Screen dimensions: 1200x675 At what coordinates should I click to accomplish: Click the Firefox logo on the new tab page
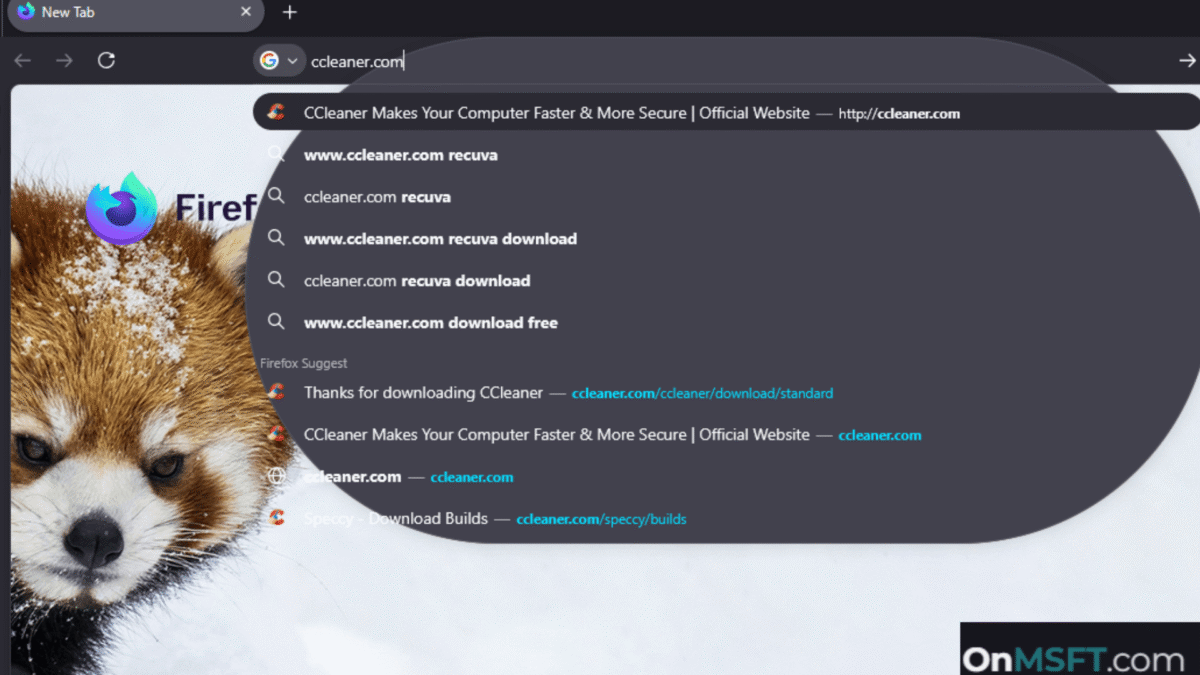122,207
